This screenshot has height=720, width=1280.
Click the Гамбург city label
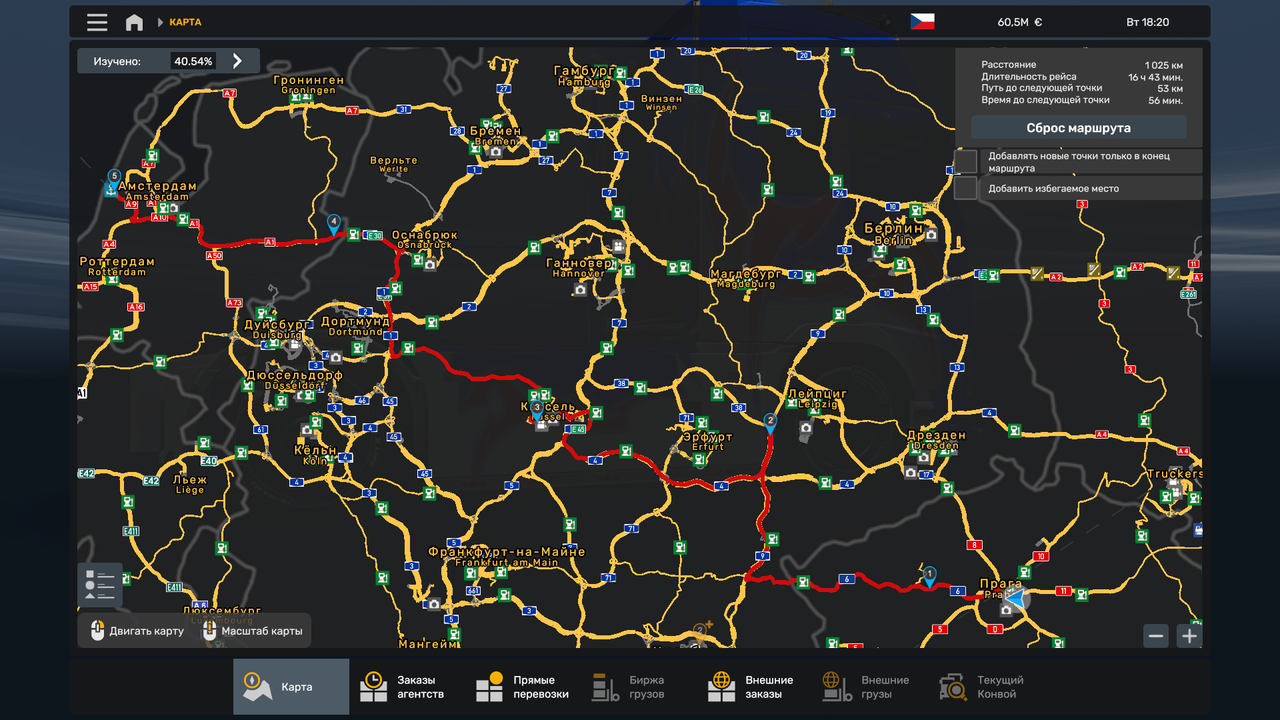(x=583, y=72)
